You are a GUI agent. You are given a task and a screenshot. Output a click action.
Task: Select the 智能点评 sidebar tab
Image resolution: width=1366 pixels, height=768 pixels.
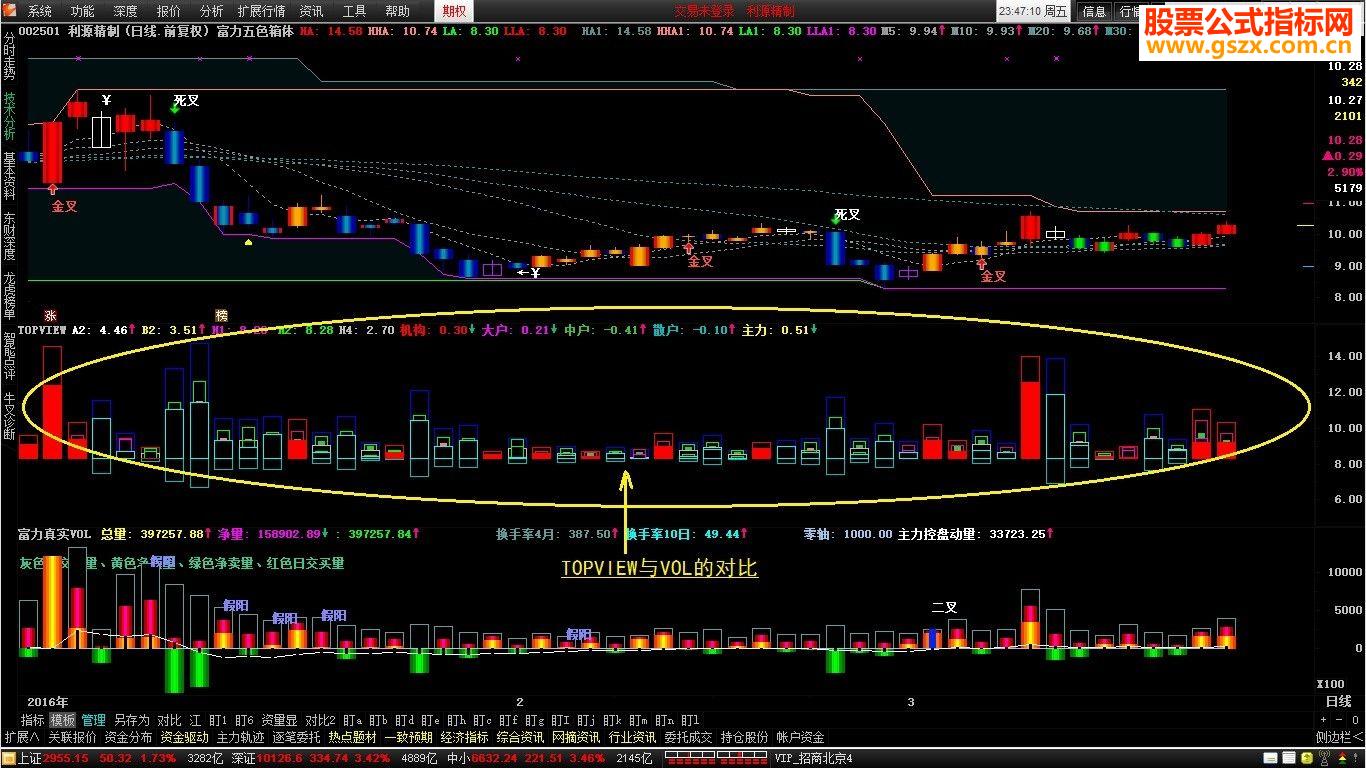pyautogui.click(x=9, y=354)
